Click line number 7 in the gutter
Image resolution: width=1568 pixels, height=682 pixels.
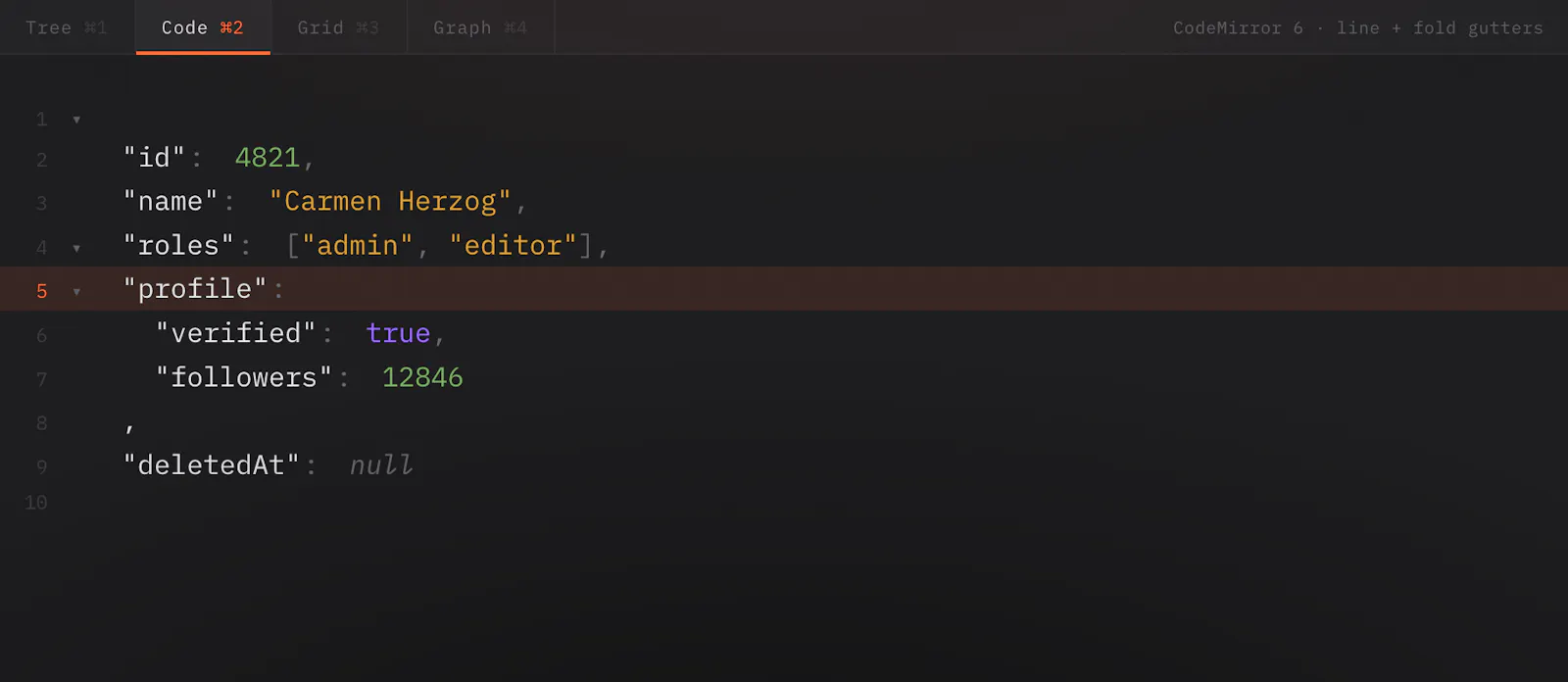(x=41, y=379)
